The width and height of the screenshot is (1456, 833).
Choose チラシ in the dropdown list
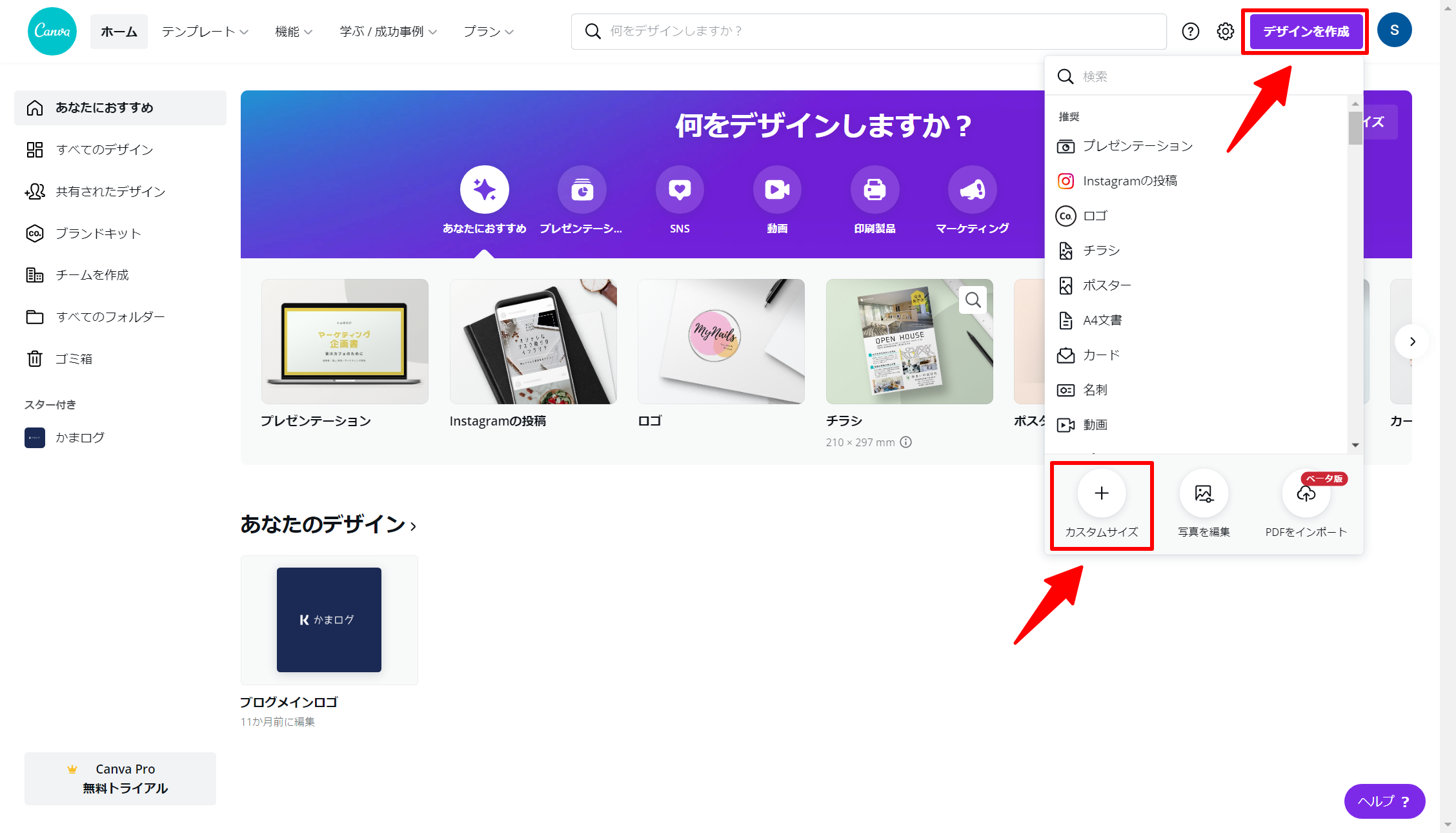click(x=1196, y=251)
